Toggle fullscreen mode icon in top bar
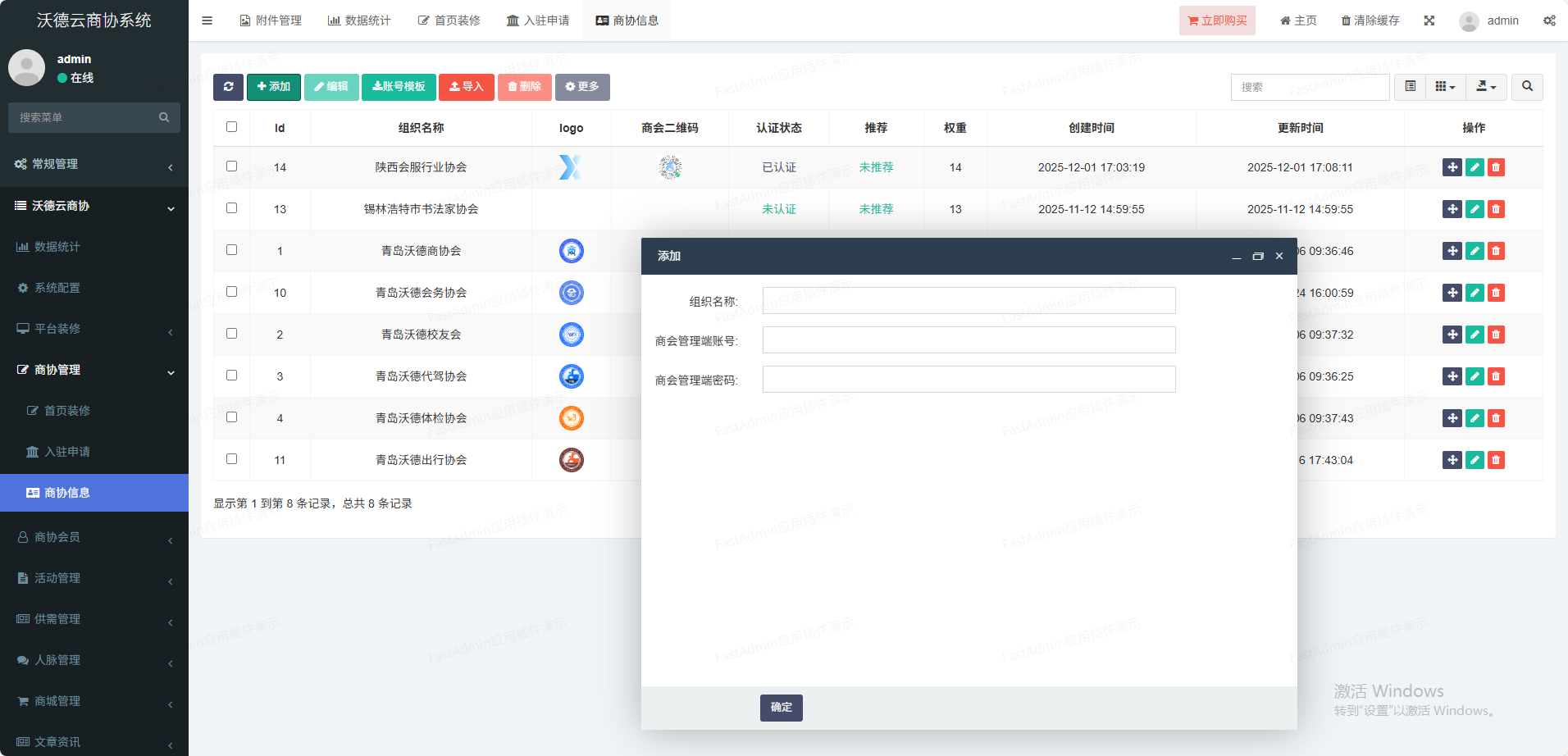Image resolution: width=1568 pixels, height=756 pixels. [x=1429, y=20]
